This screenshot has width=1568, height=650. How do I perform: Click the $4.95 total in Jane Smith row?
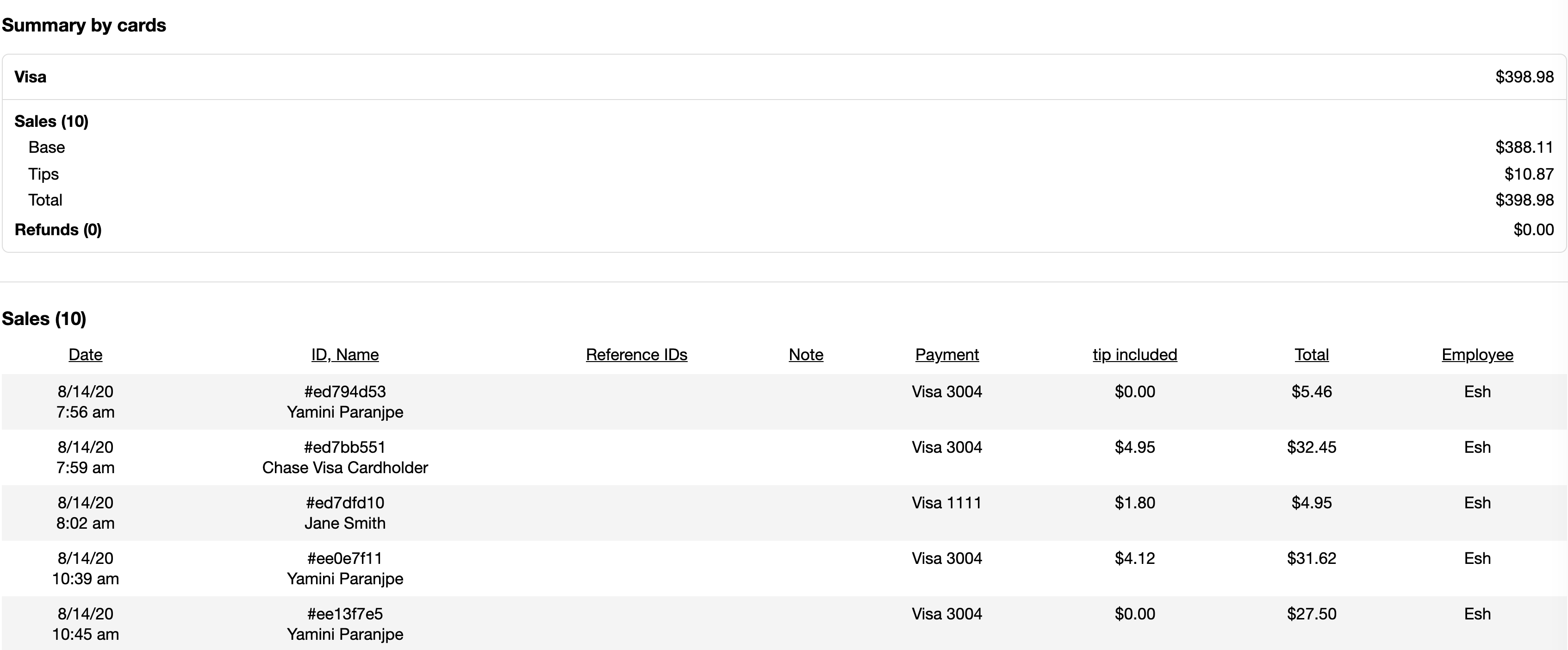(x=1312, y=503)
